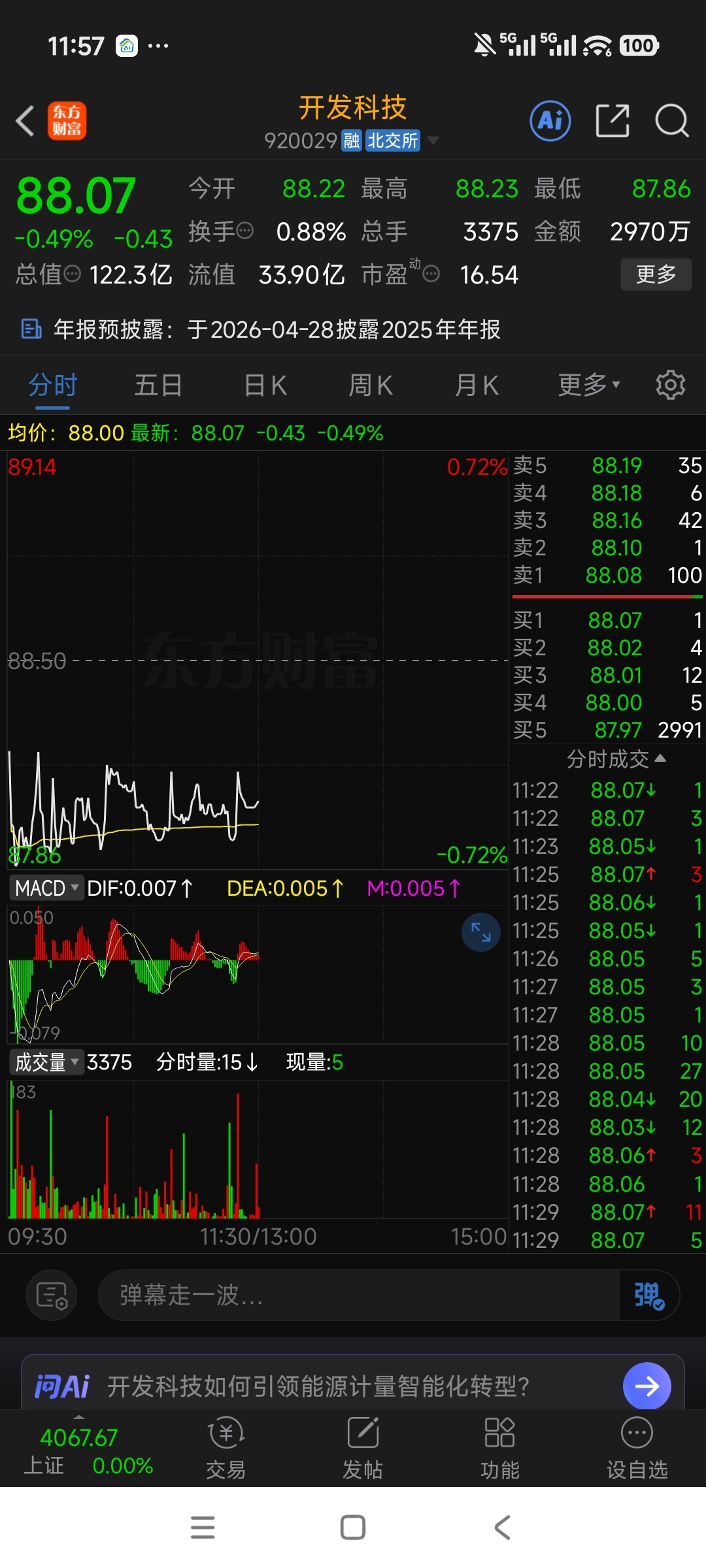Expand chart to fullscreen round icon
Screen dimensions: 706x1568
click(x=481, y=932)
